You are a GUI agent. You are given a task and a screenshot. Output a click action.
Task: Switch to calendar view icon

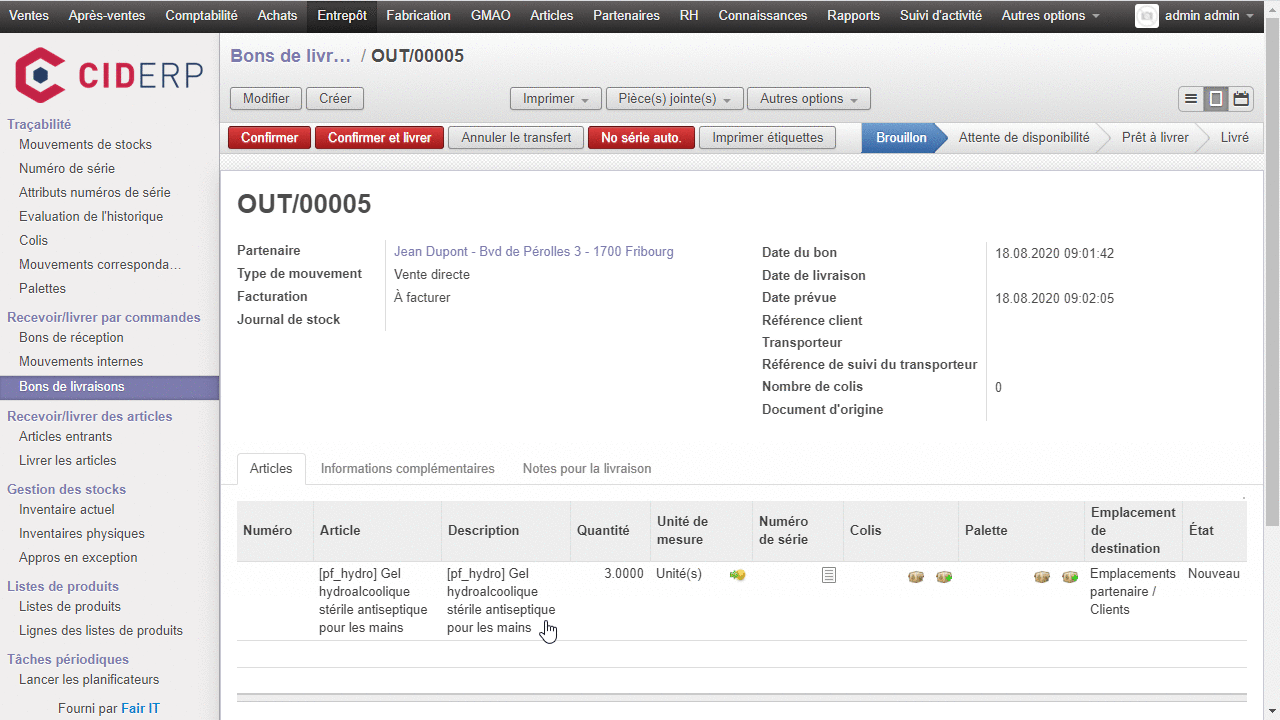coord(1241,99)
